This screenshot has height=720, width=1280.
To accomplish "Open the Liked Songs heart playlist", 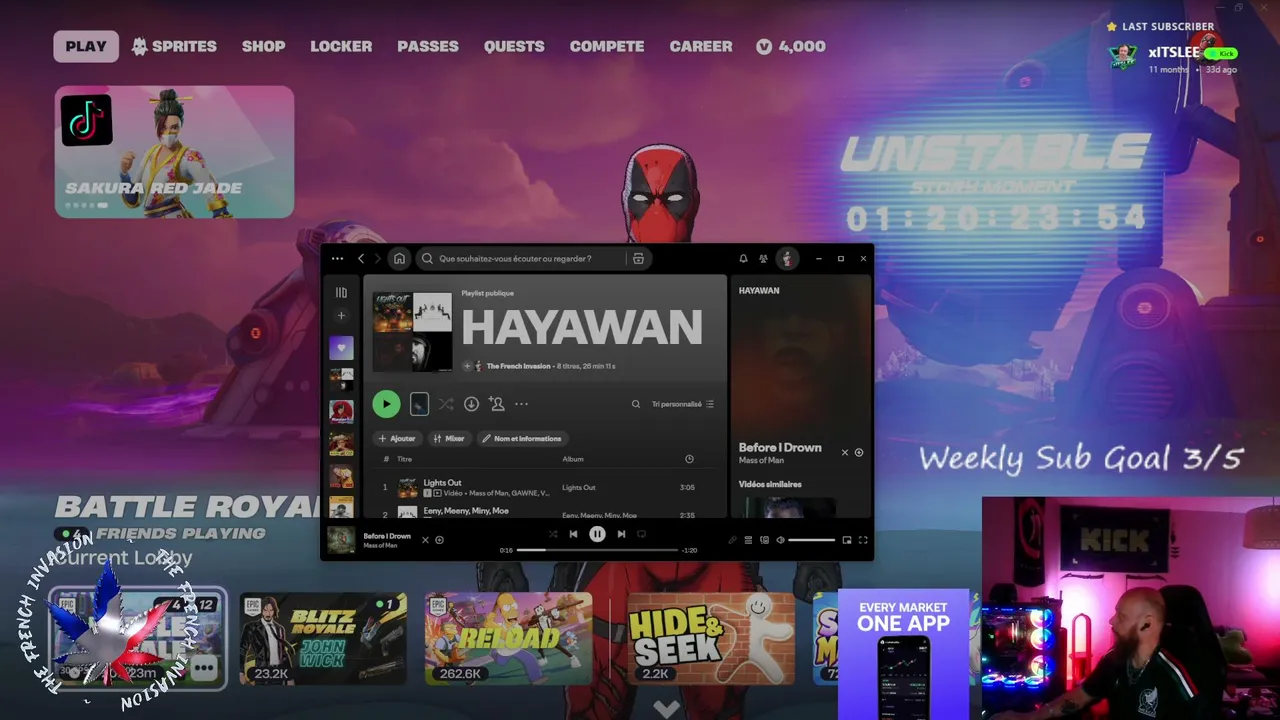I will (341, 348).
